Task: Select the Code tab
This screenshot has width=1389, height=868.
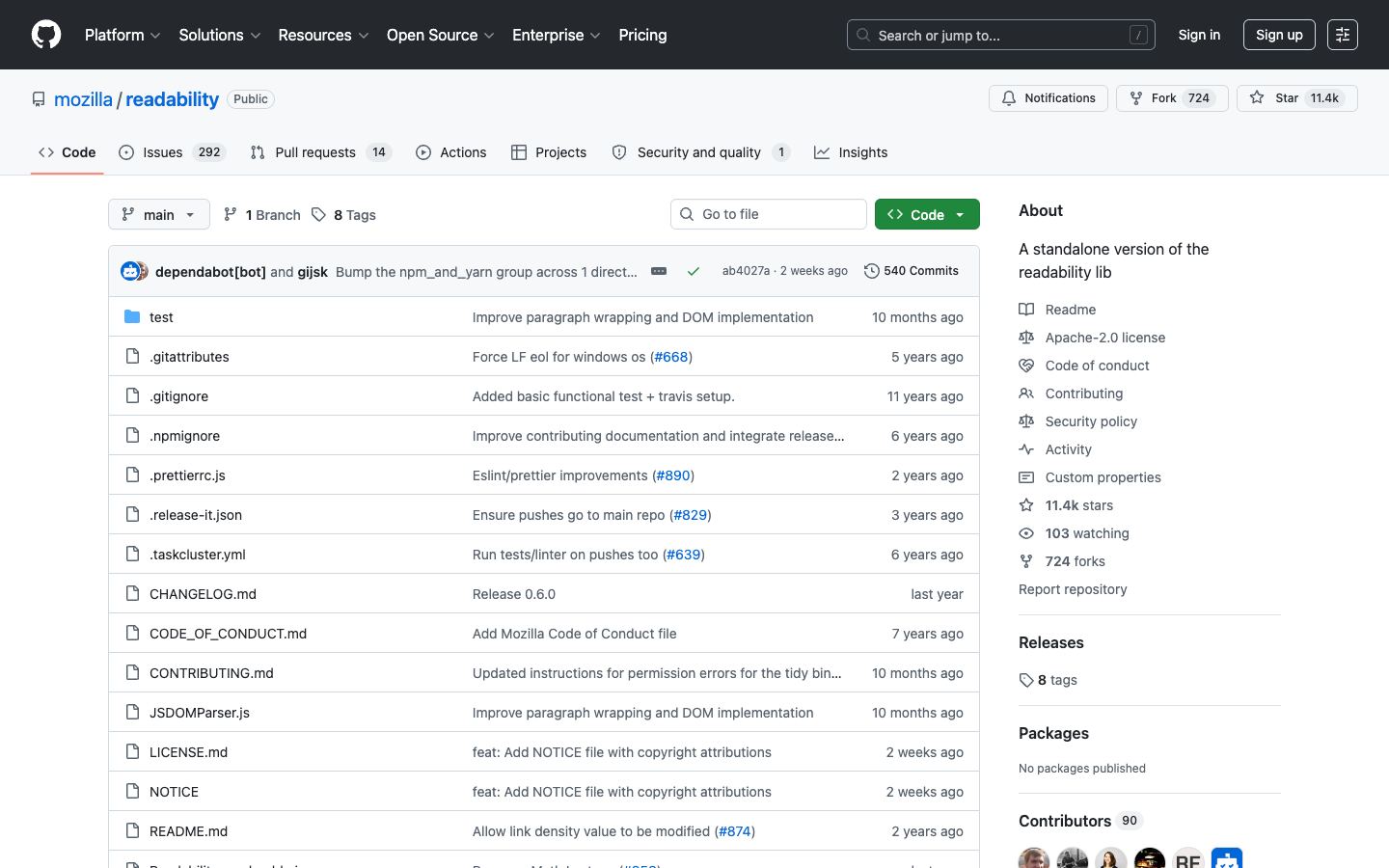Action: pos(68,152)
